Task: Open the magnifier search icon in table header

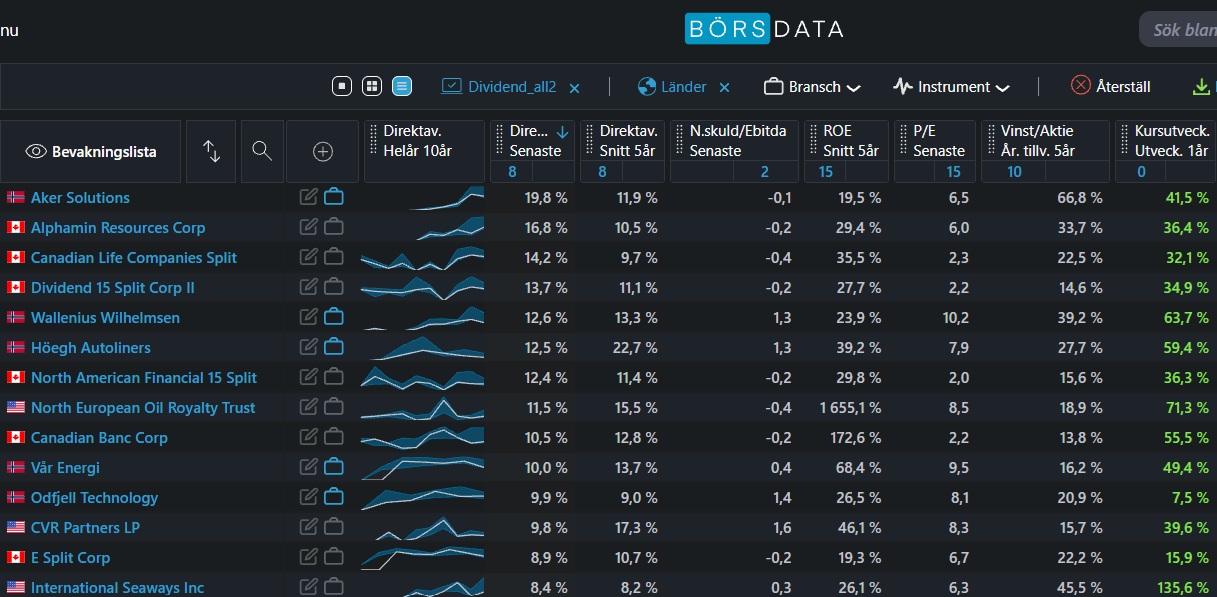Action: tap(261, 151)
